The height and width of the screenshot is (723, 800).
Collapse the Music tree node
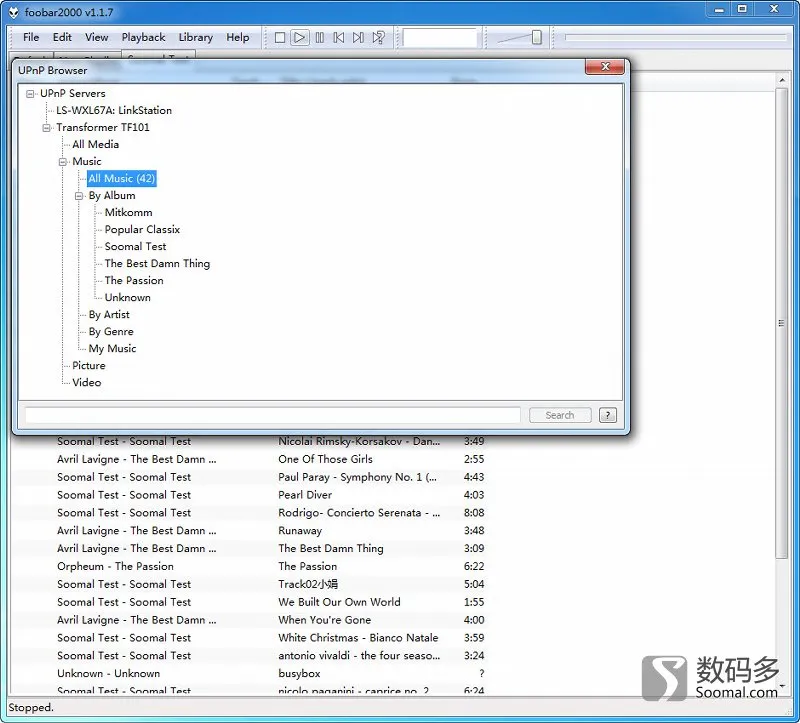[63, 162]
